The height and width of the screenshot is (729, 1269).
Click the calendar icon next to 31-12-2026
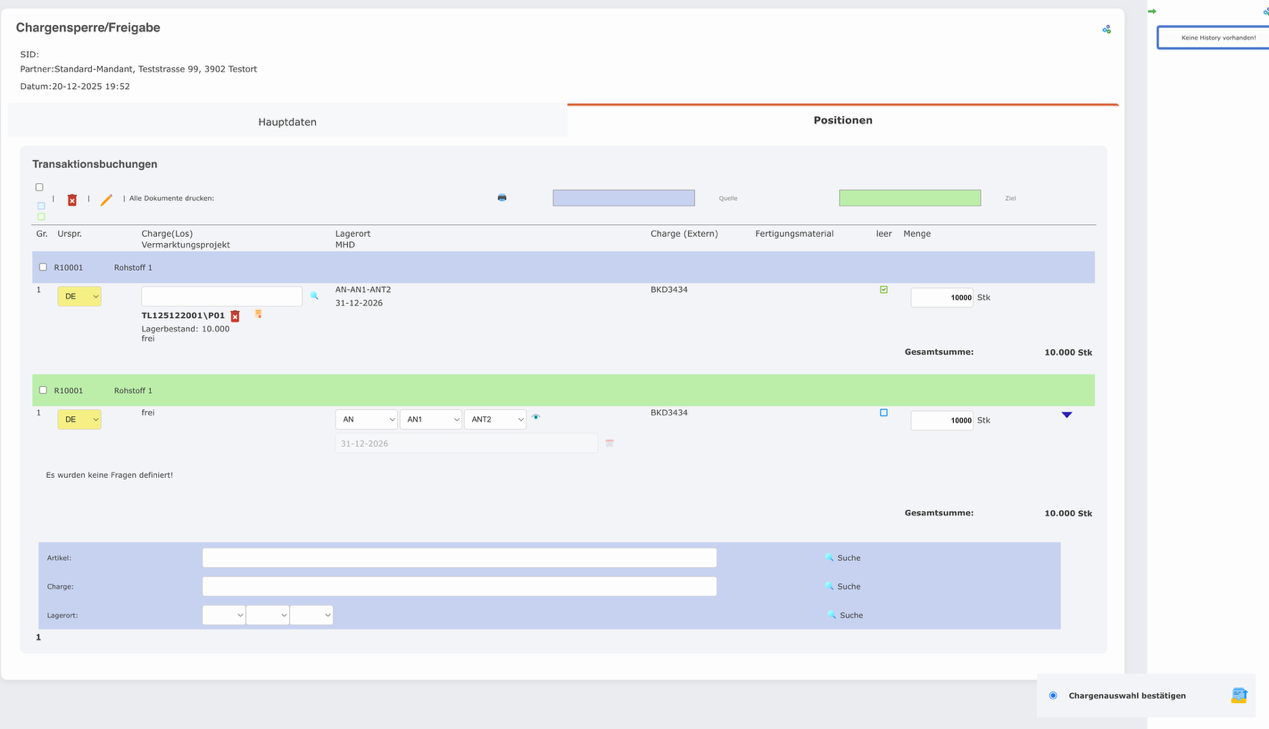tap(609, 443)
